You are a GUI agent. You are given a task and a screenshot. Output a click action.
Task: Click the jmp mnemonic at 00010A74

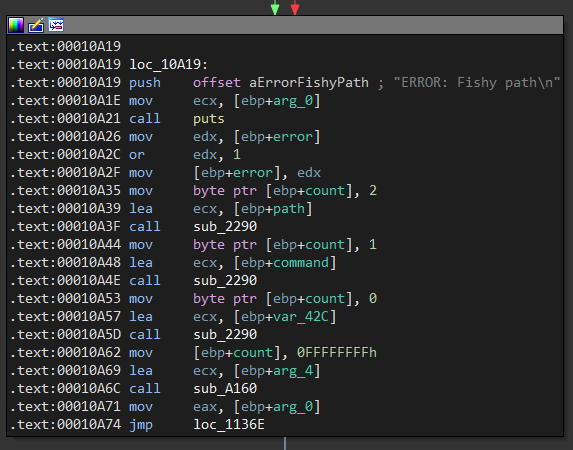pos(141,425)
